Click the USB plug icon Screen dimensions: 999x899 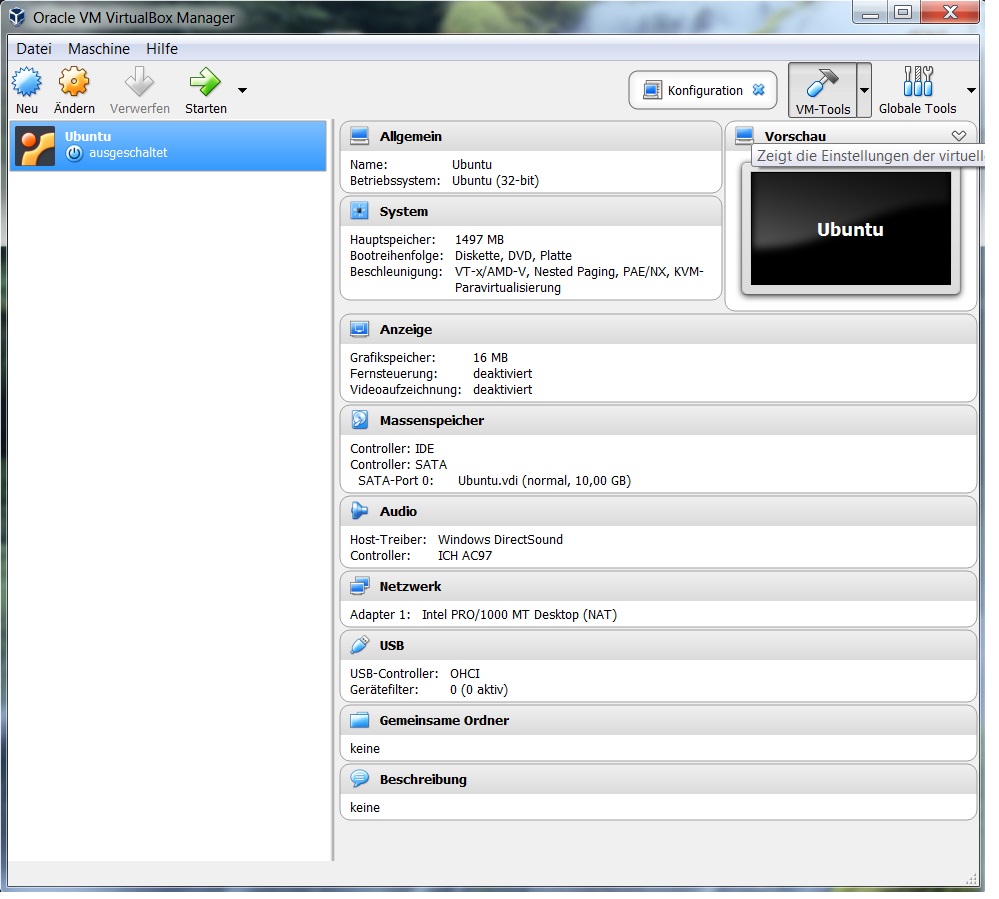coord(359,645)
